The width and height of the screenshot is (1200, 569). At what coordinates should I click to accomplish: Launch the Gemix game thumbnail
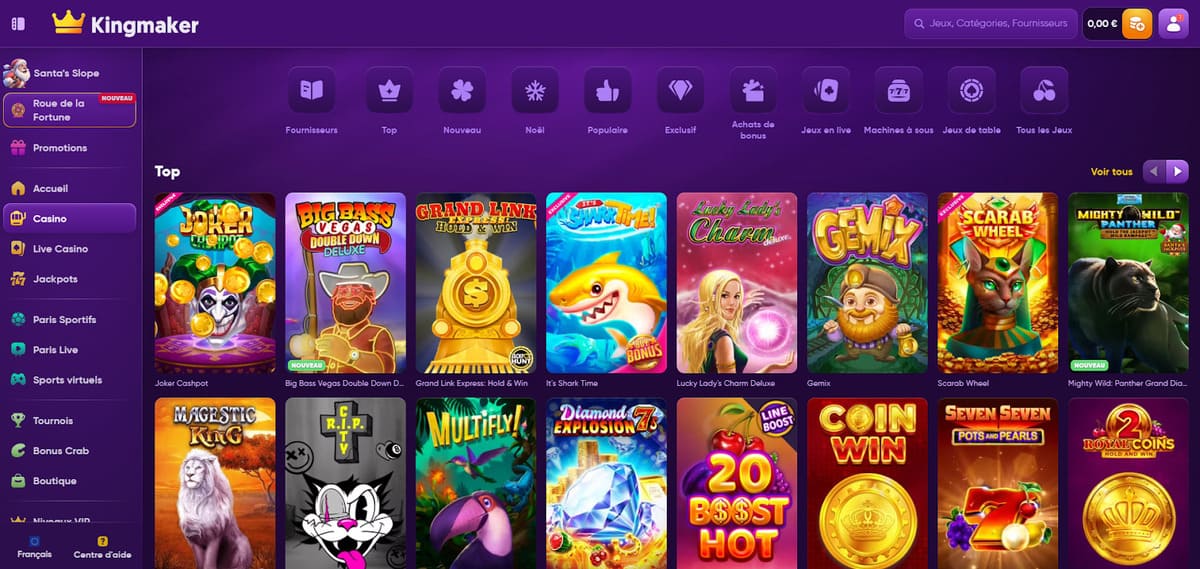[867, 282]
